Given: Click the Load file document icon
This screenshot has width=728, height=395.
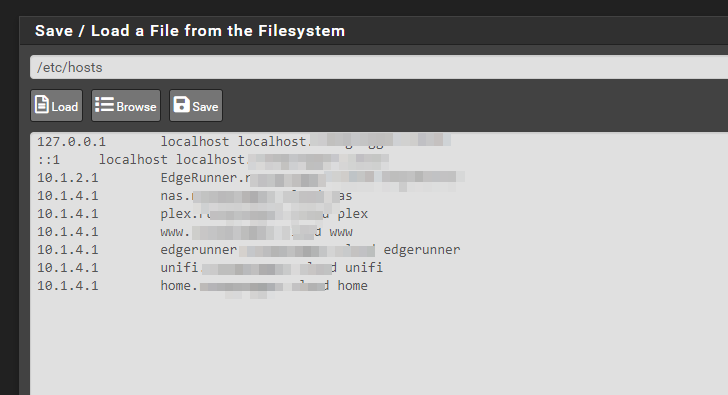Looking at the screenshot, I should coord(42,104).
